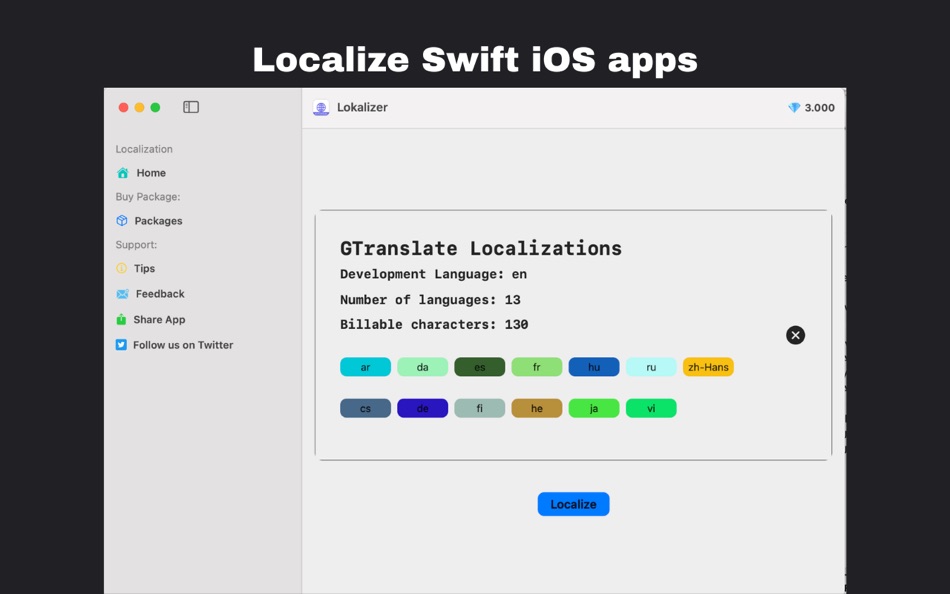950x594 pixels.
Task: Toggle the sidebar with the sidebar icon
Action: point(191,107)
